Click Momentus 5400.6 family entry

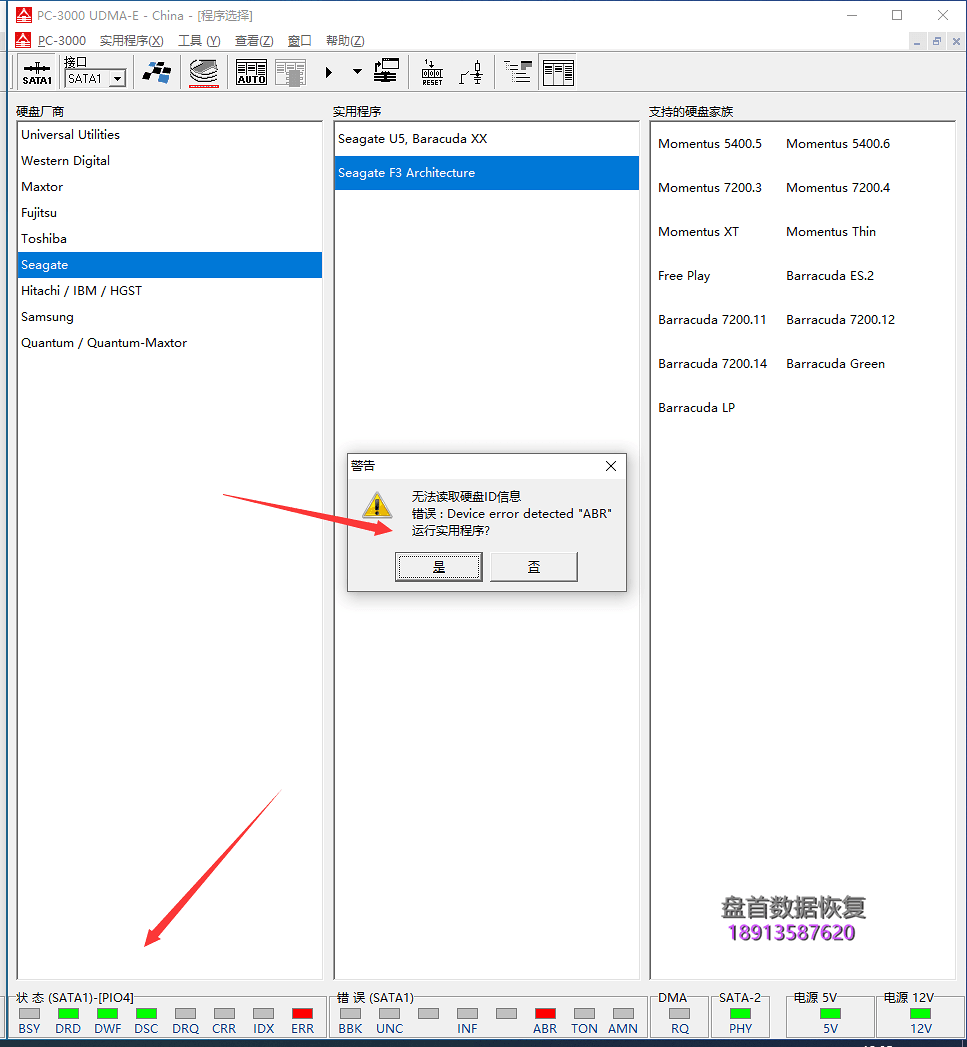tap(837, 144)
